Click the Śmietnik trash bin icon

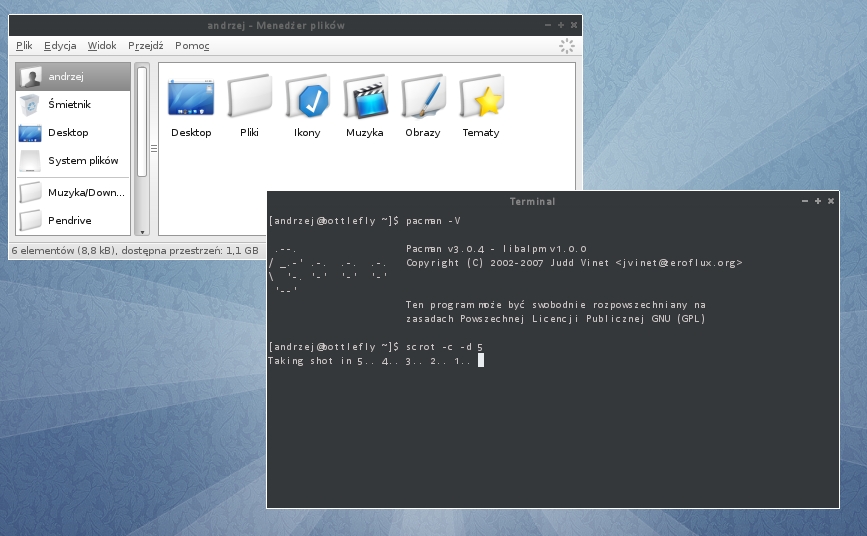click(30, 105)
